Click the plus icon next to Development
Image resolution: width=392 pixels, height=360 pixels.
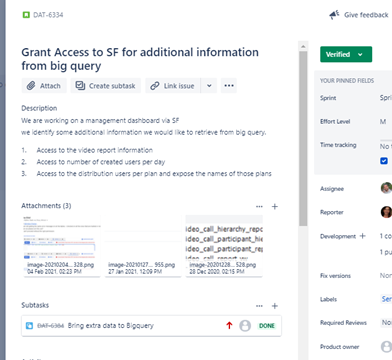tap(363, 236)
